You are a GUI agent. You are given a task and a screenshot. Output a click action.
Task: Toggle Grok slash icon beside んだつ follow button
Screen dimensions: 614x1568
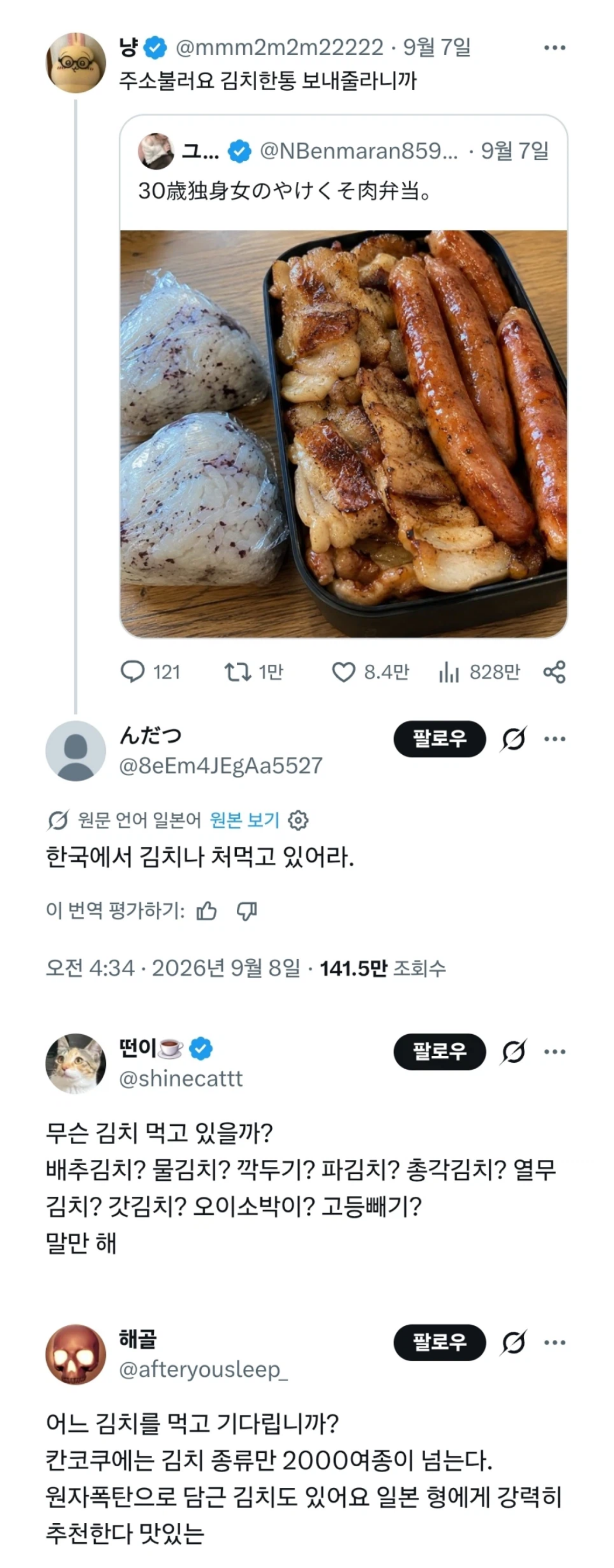(x=513, y=740)
